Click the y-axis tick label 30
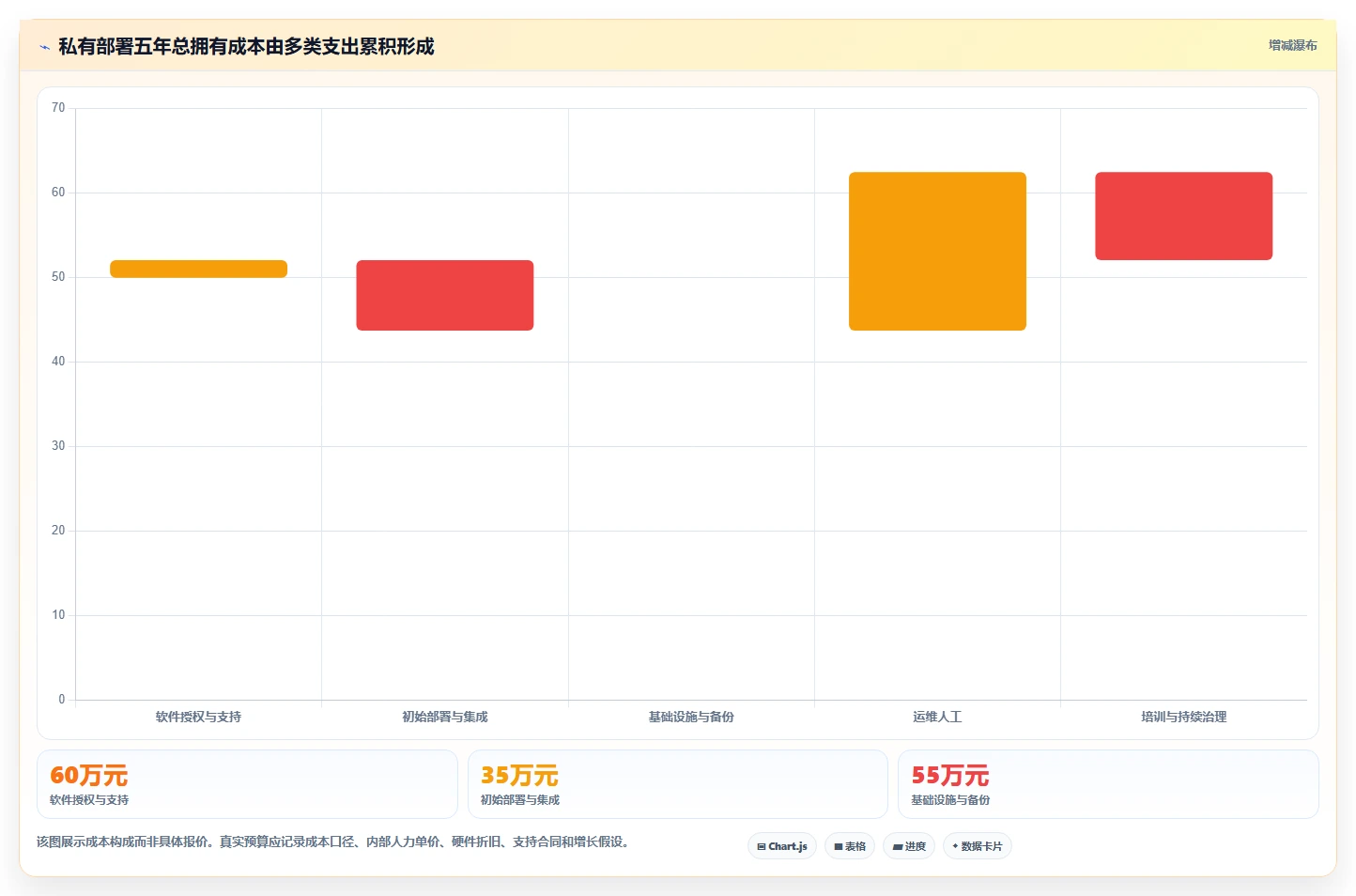This screenshot has width=1356, height=896. coord(58,446)
